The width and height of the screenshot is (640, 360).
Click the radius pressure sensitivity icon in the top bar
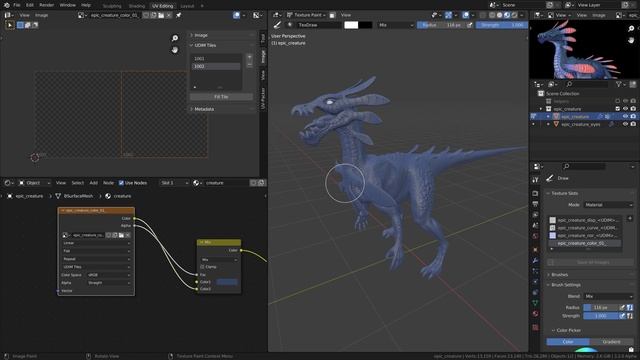469,25
